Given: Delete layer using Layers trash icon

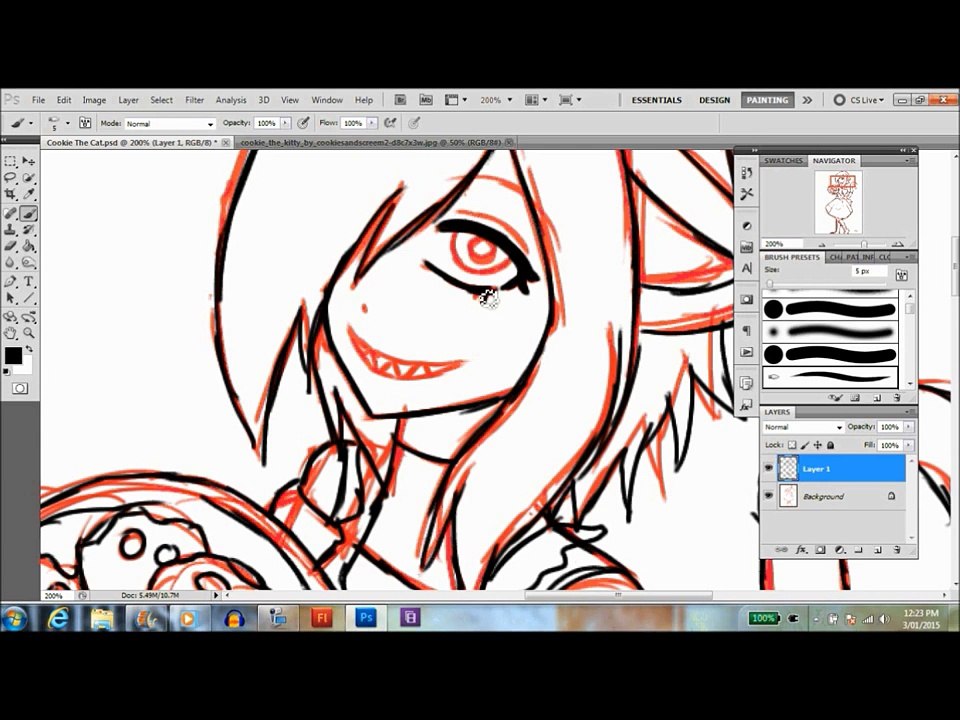Looking at the screenshot, I should pyautogui.click(x=897, y=550).
